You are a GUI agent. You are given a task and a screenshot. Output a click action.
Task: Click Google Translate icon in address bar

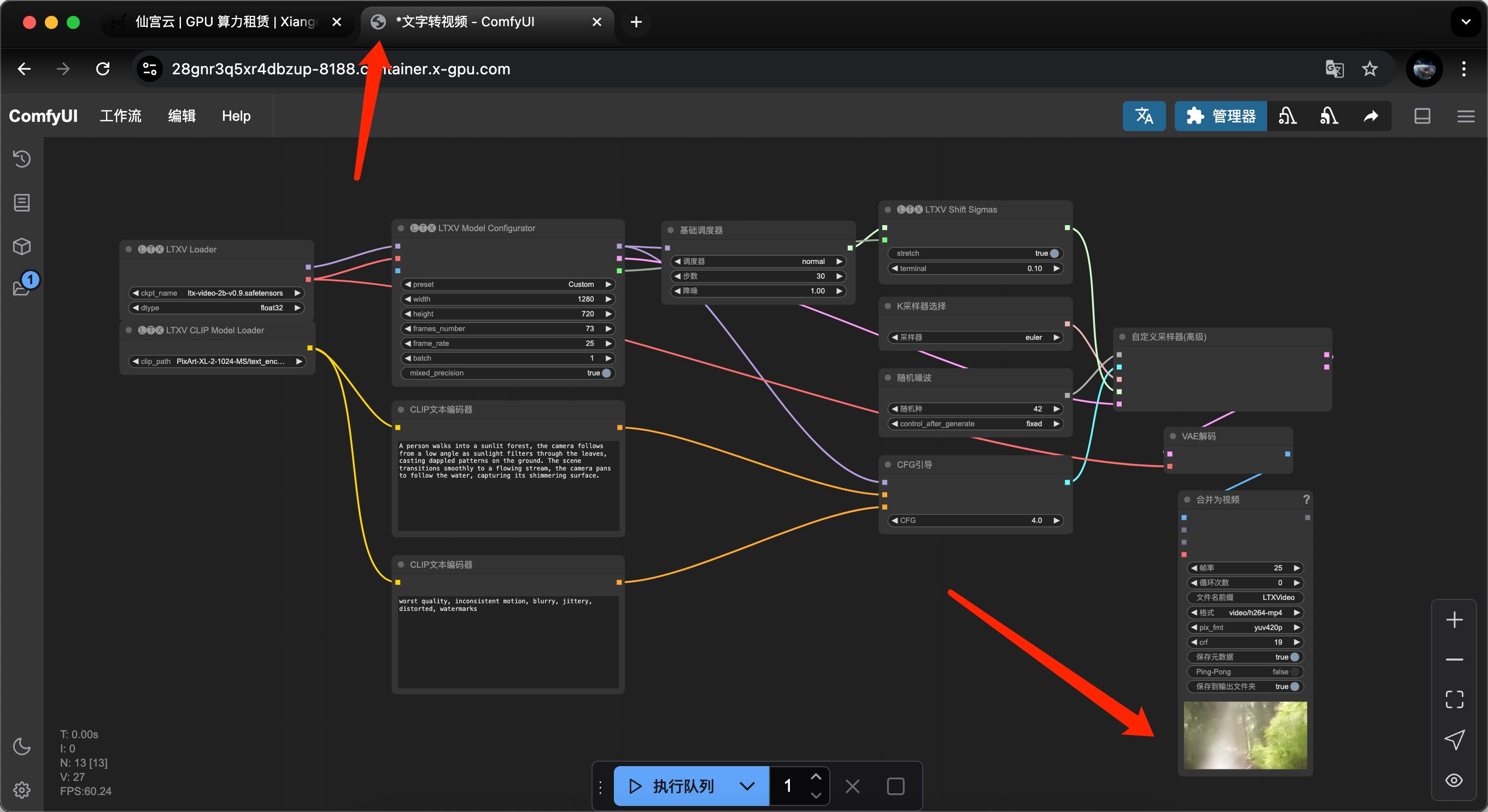tap(1334, 69)
